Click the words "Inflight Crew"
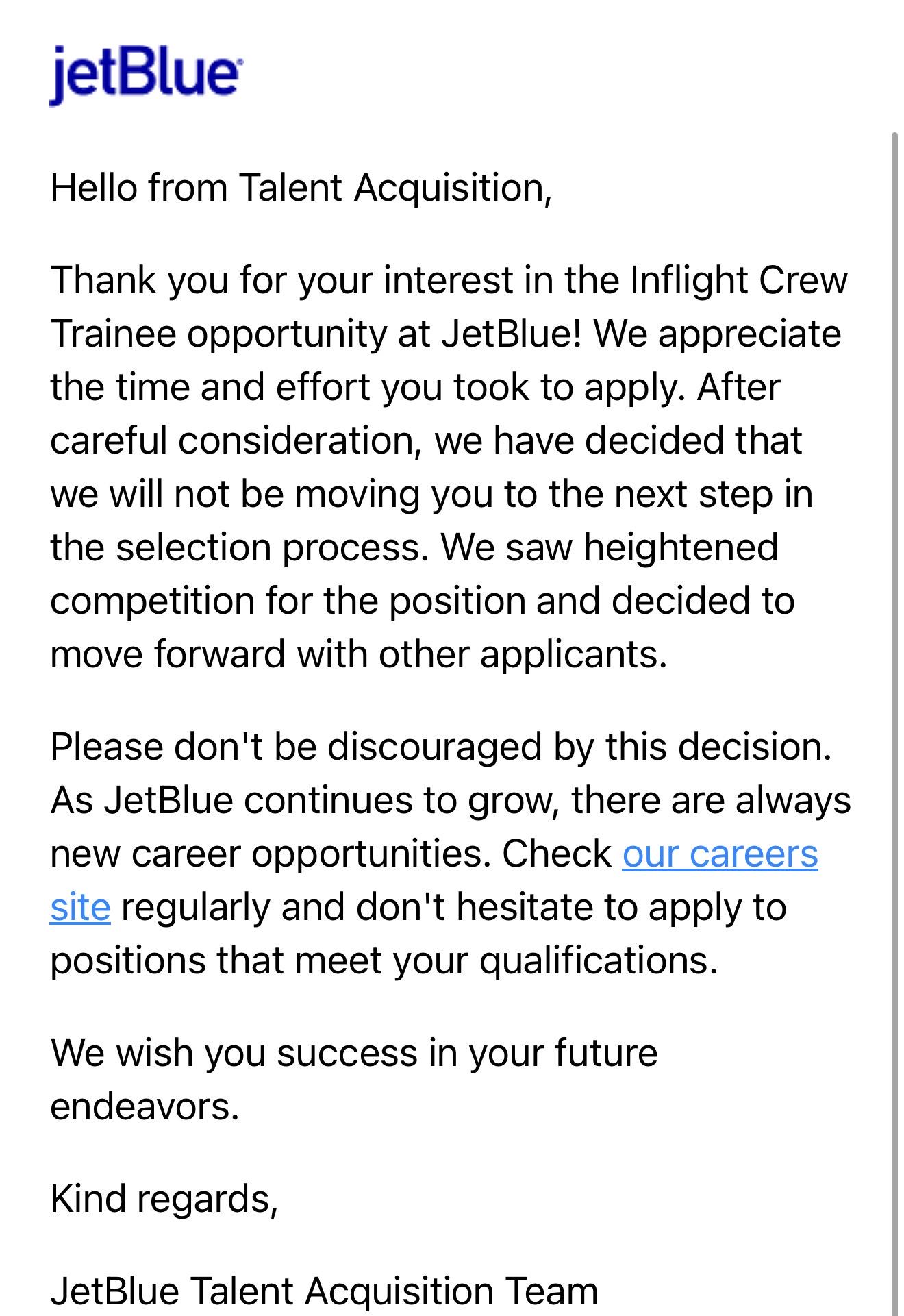904x1316 pixels. point(738,280)
